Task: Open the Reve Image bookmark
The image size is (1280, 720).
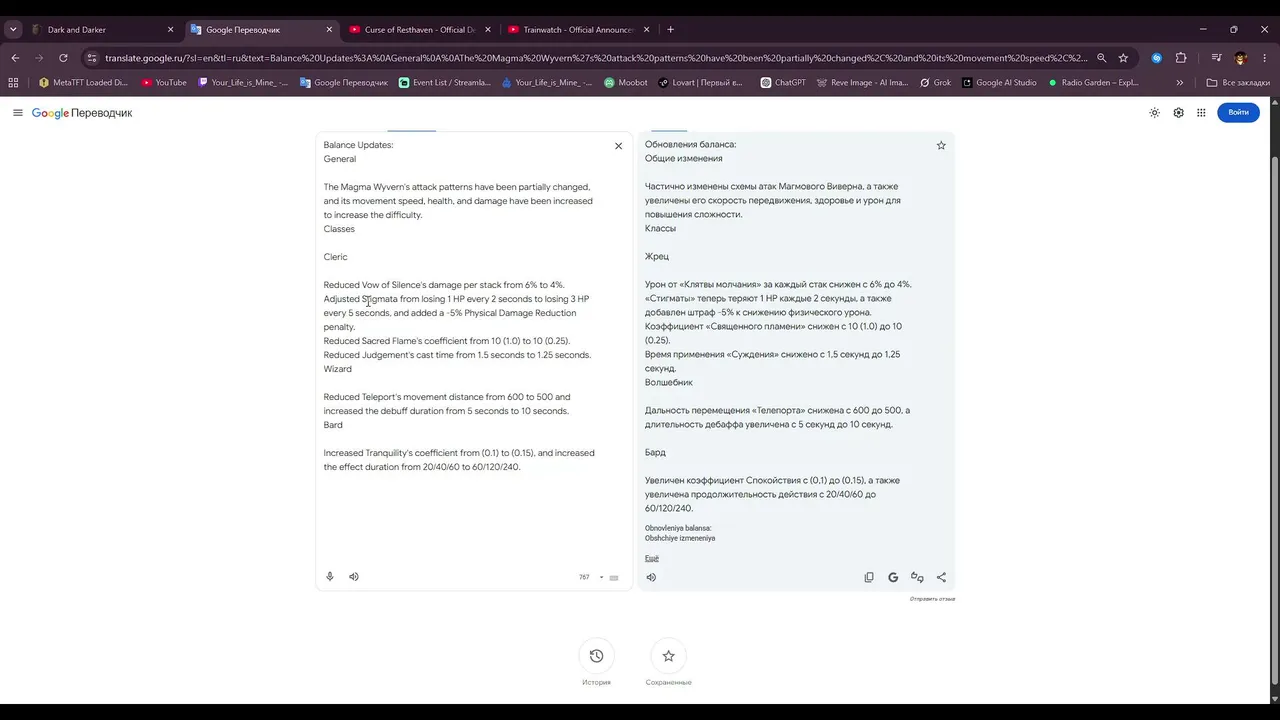Action: (x=862, y=83)
